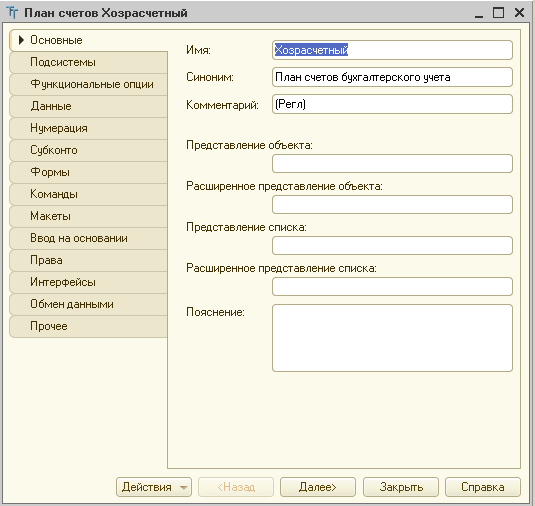Switch to the Субконто tab
535x506 pixels.
tap(88, 150)
